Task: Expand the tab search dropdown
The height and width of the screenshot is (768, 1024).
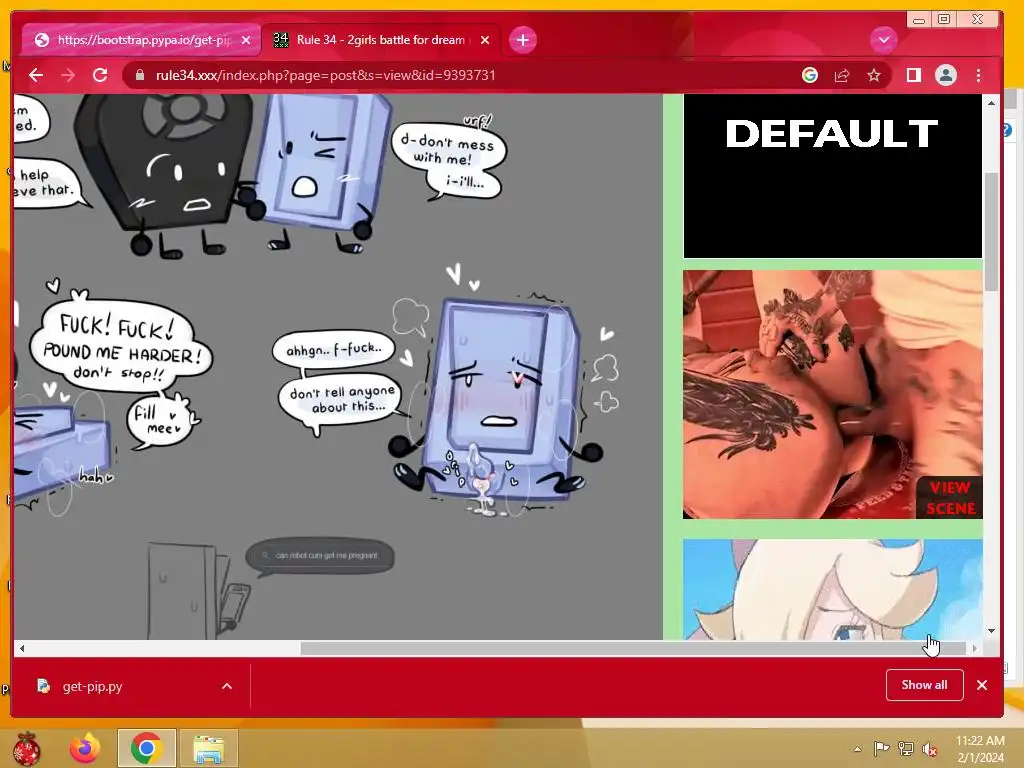Action: [x=884, y=40]
